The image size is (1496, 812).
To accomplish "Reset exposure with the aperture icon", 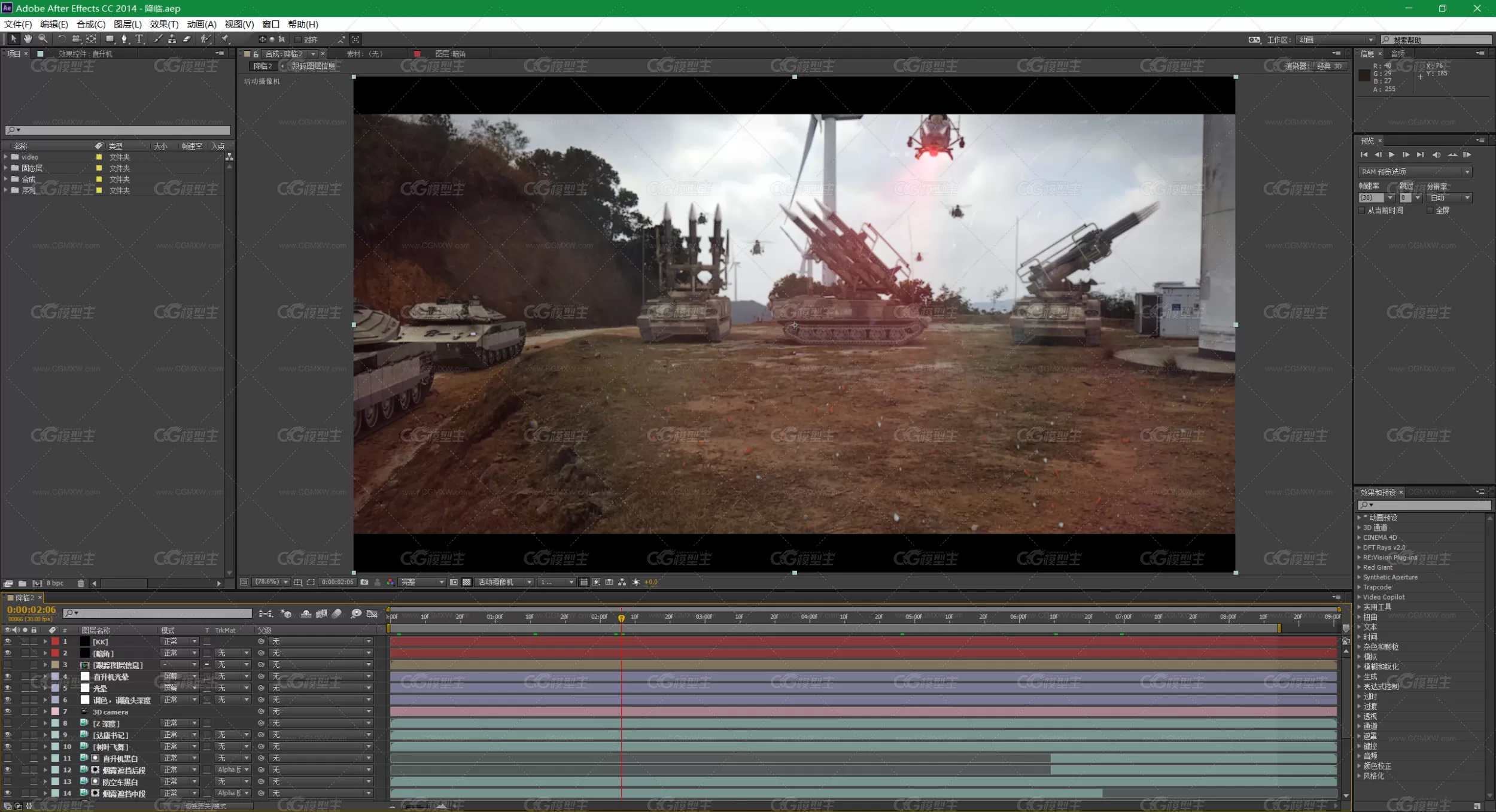I will [636, 582].
